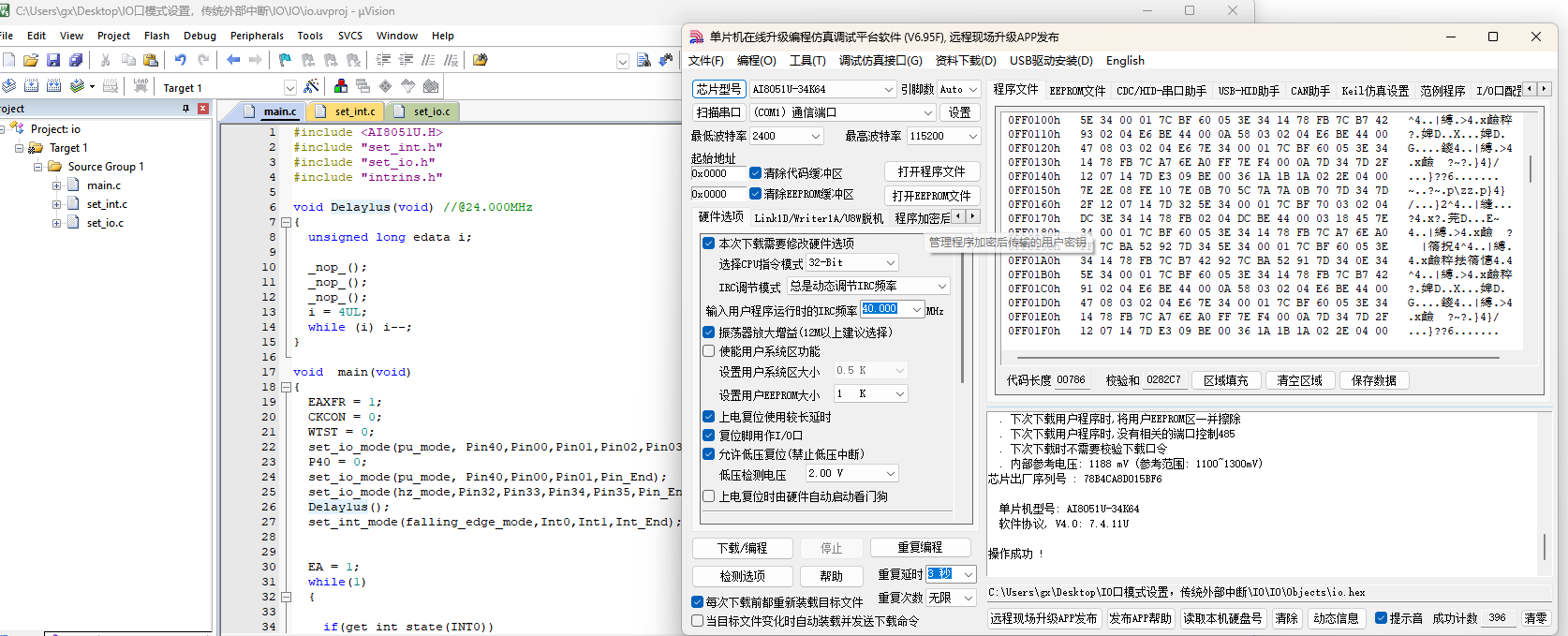This screenshot has height=636, width=1568.
Task: Click the 检测选项 button
Action: (x=743, y=576)
